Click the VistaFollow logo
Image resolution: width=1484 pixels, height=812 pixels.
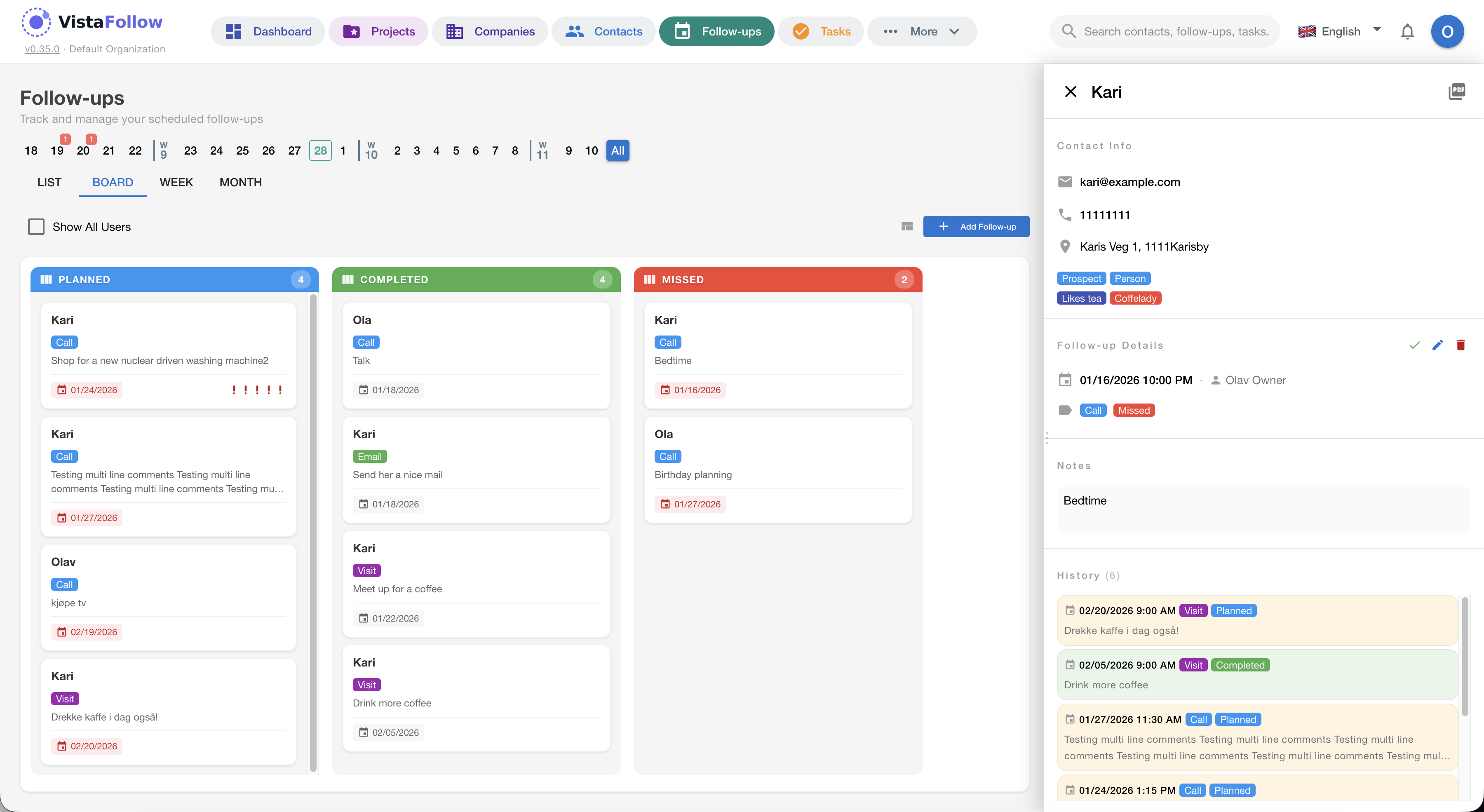[x=92, y=21]
